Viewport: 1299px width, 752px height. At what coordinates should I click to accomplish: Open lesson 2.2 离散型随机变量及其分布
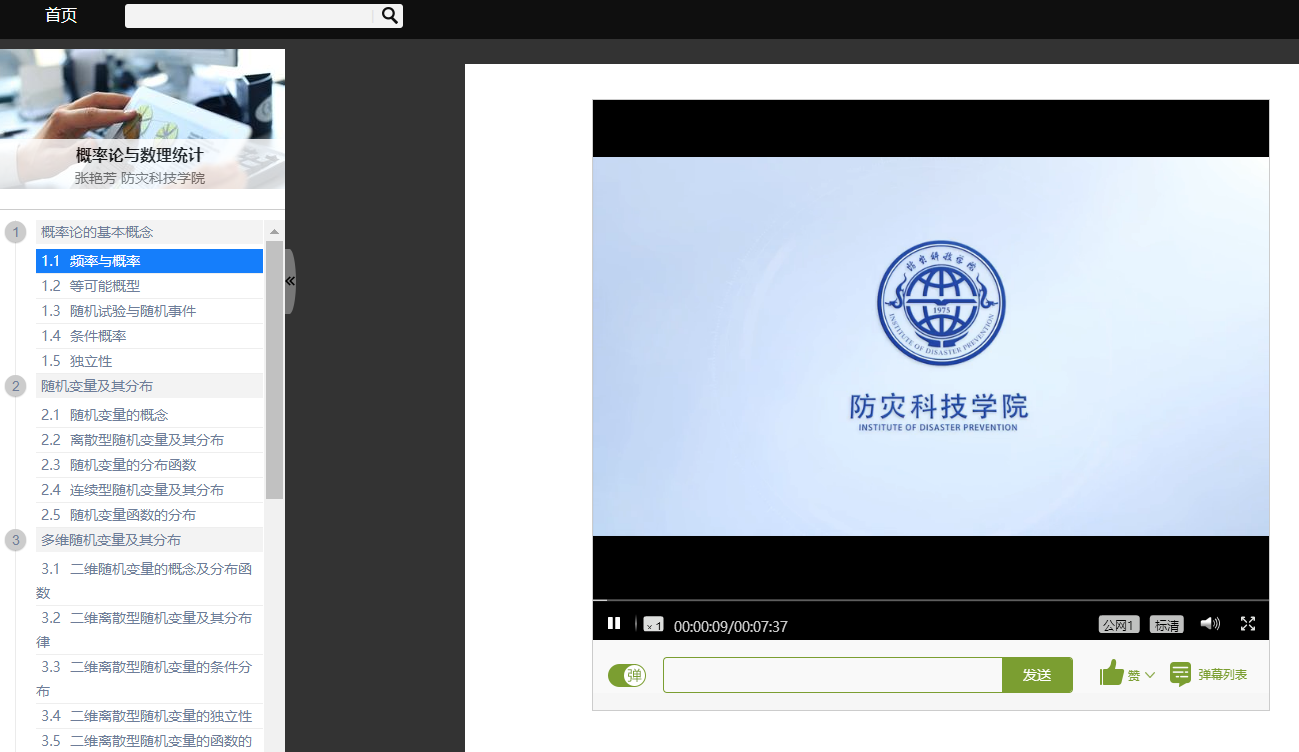tap(149, 440)
